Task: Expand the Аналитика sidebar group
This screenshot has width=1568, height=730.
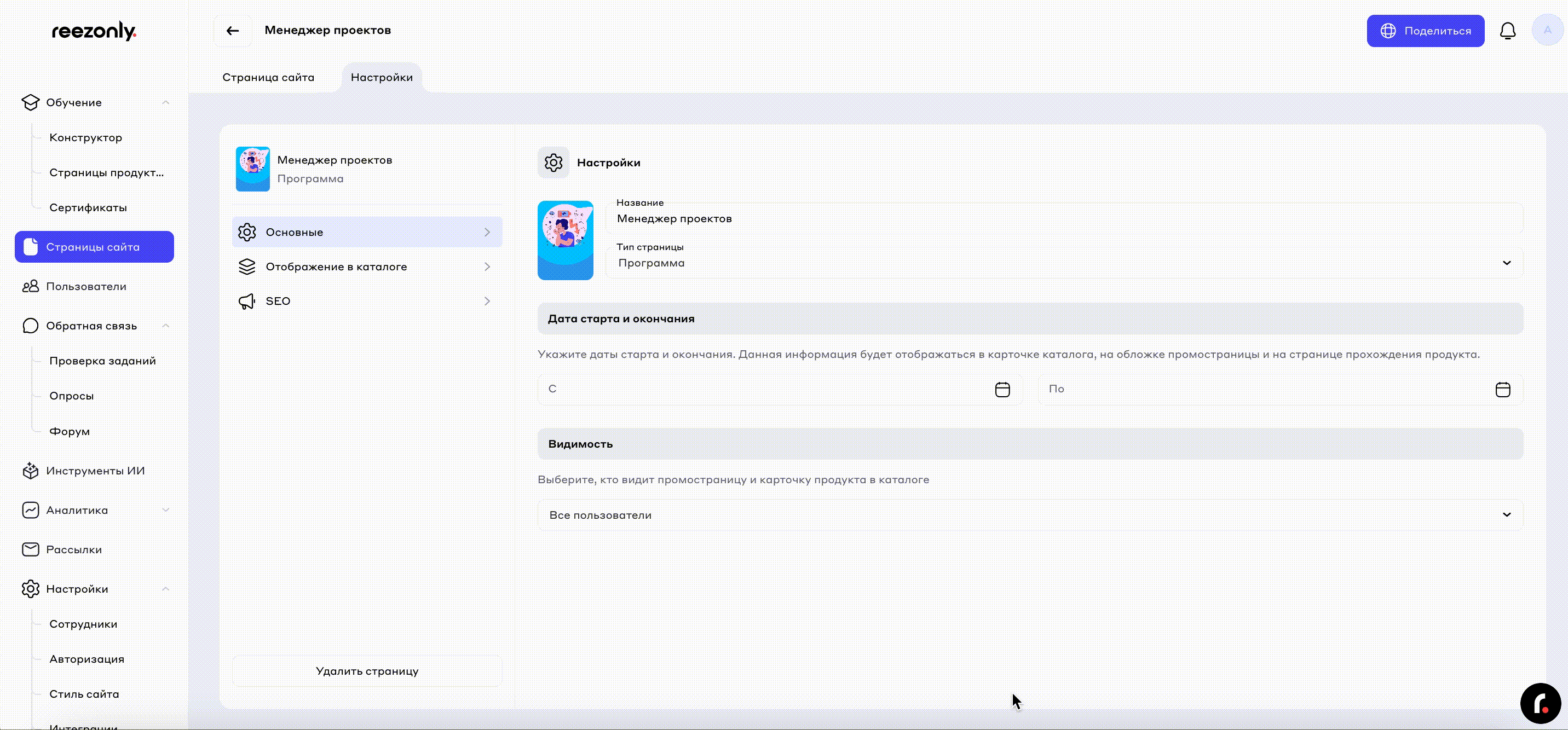Action: [x=165, y=510]
